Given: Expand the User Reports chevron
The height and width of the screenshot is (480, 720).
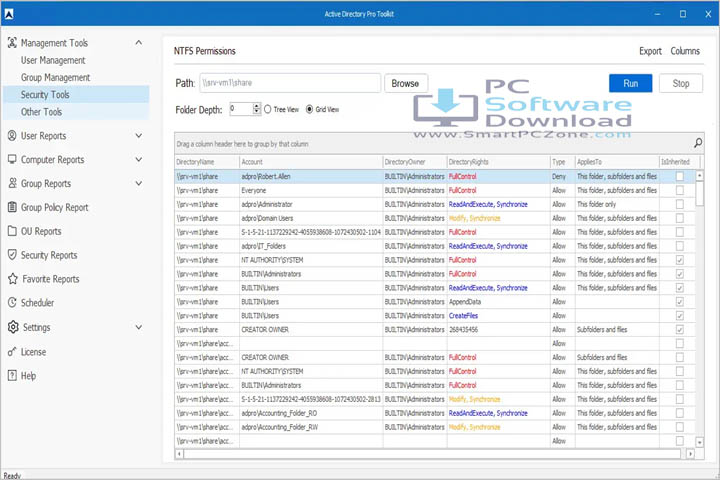Looking at the screenshot, I should 139,136.
